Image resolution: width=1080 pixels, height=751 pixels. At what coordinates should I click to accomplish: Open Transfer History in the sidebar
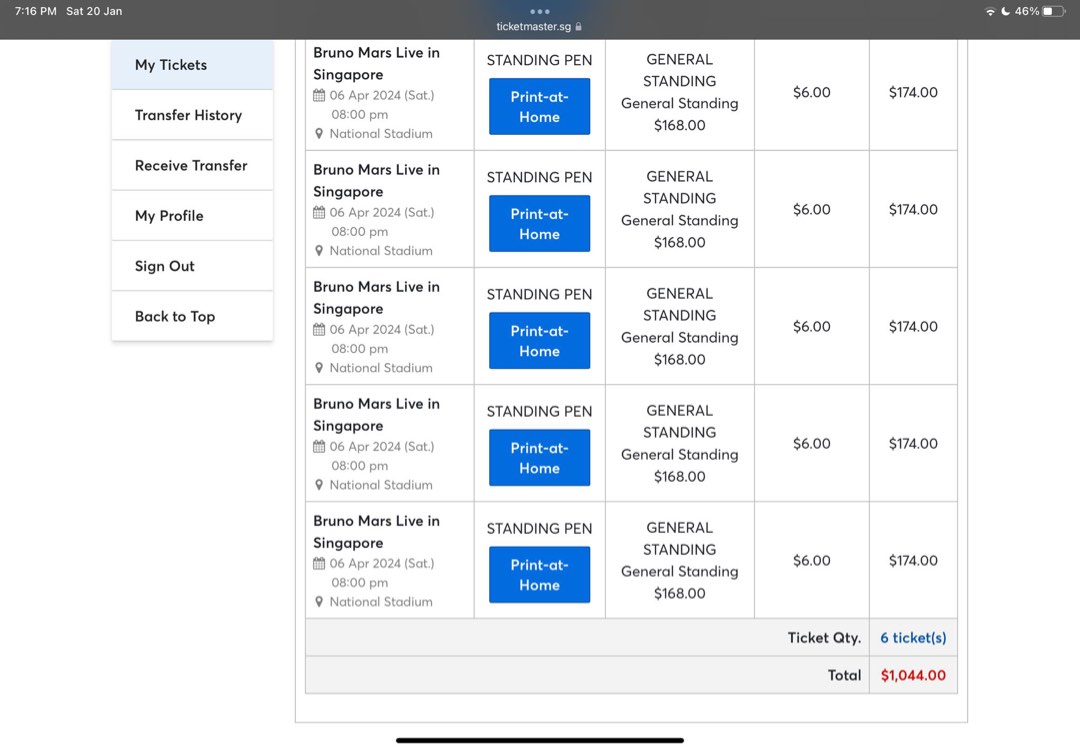(188, 115)
